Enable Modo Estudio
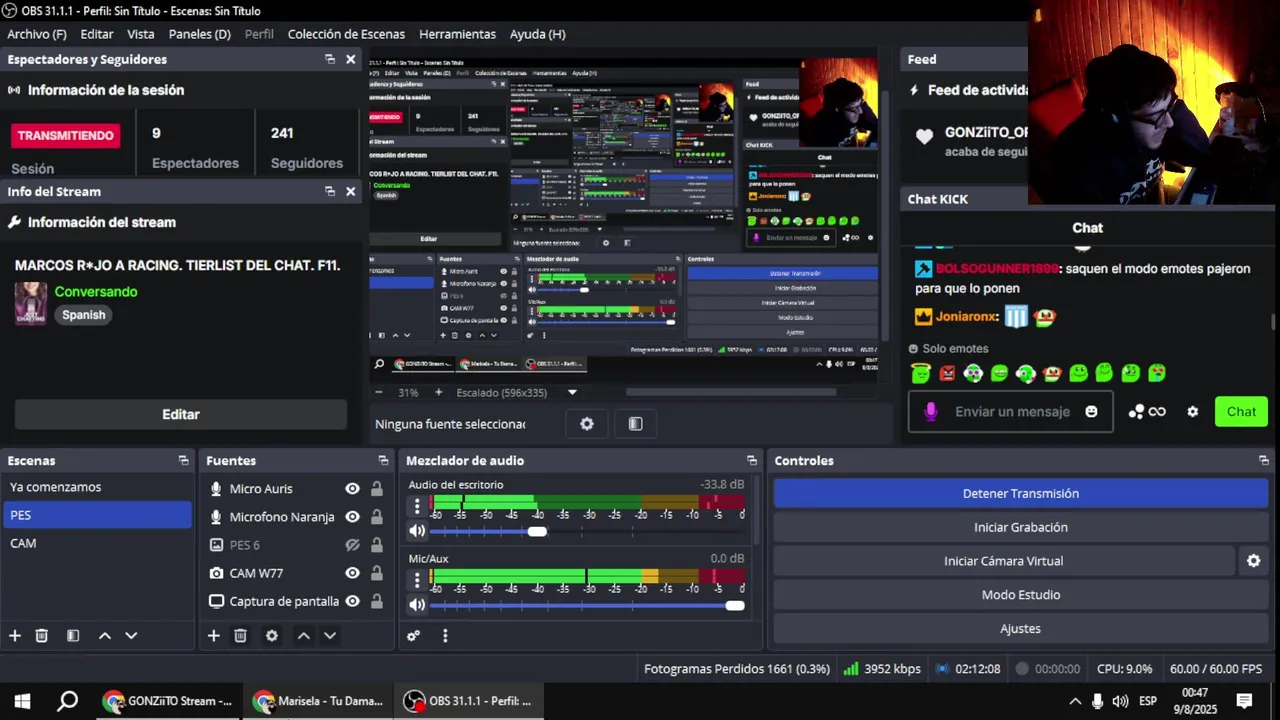 [x=1020, y=595]
